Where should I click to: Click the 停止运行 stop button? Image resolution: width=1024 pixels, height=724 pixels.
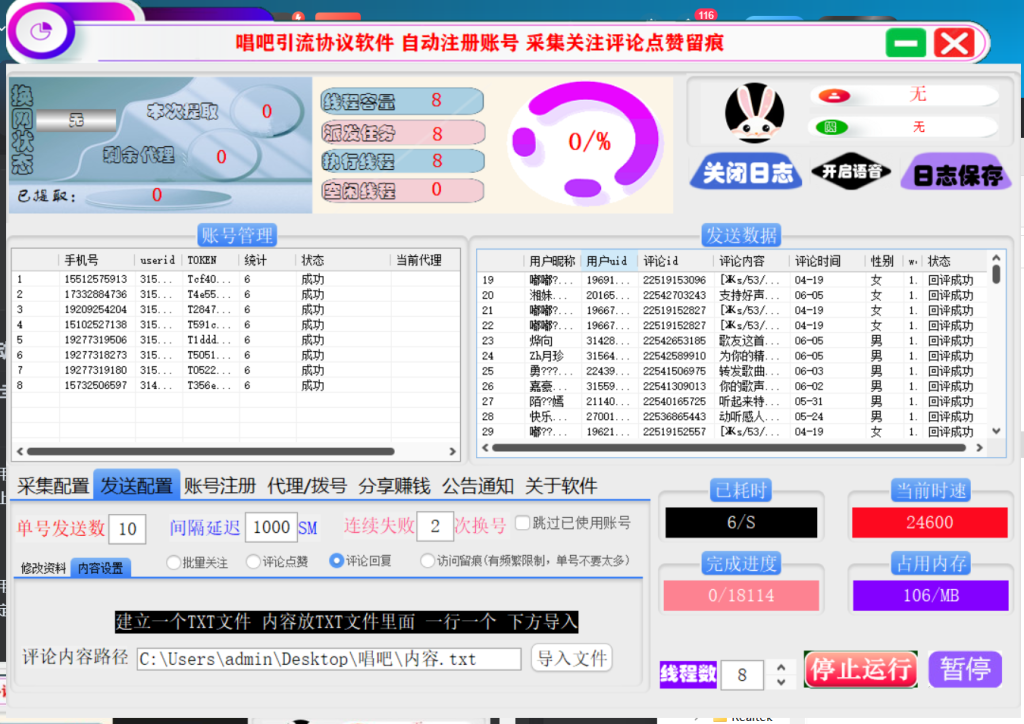point(860,670)
